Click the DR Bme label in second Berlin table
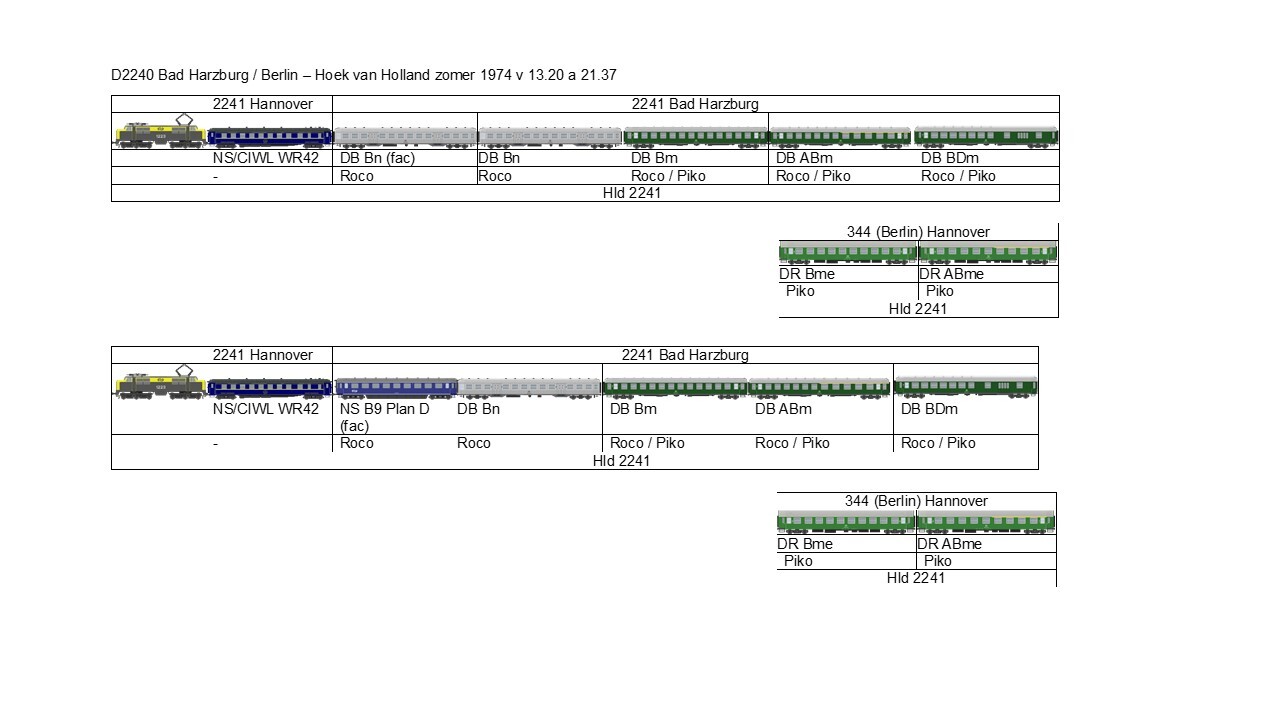Viewport: 1280px width, 720px height. point(805,544)
